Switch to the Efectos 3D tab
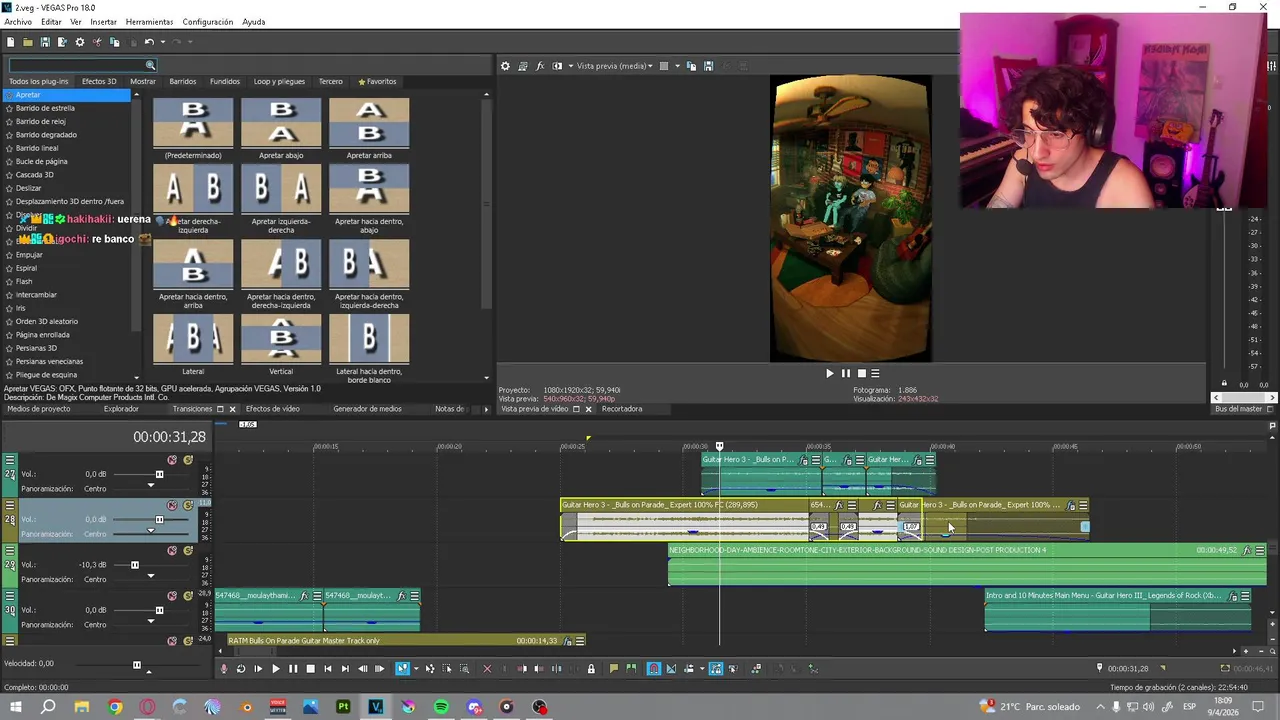 pos(99,81)
